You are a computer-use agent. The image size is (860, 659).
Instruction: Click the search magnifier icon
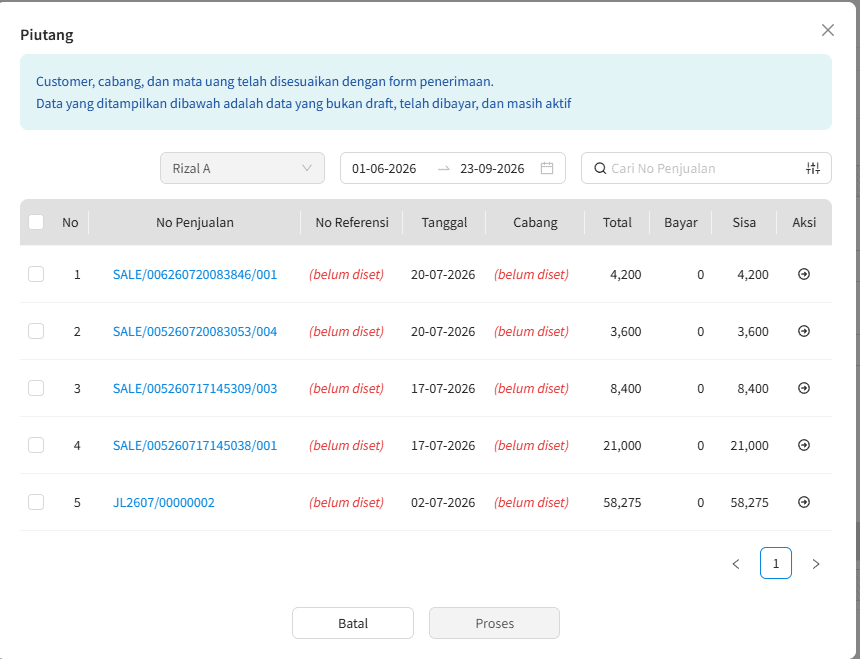[x=600, y=168]
